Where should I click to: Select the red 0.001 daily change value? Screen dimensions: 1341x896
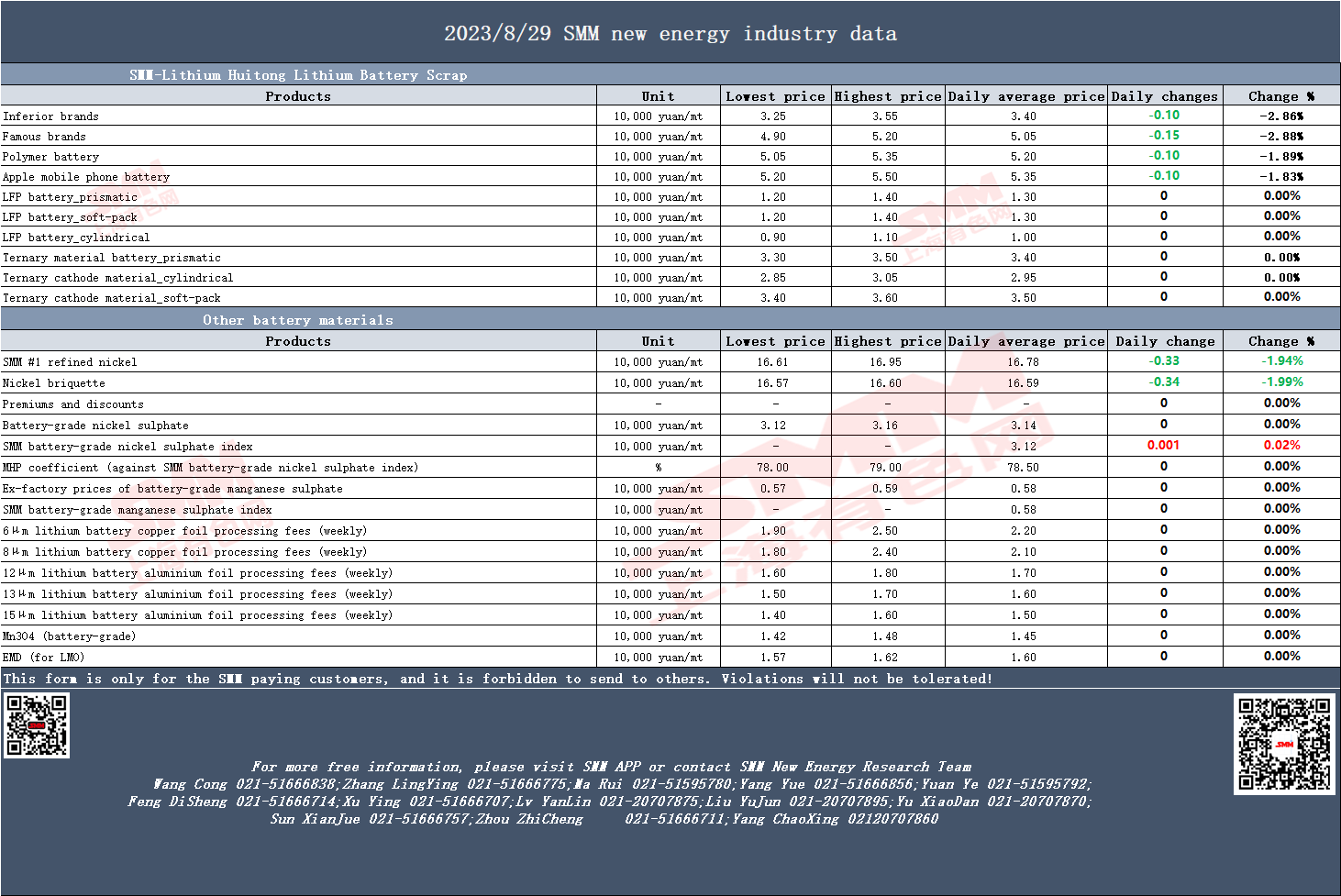coord(1164,445)
